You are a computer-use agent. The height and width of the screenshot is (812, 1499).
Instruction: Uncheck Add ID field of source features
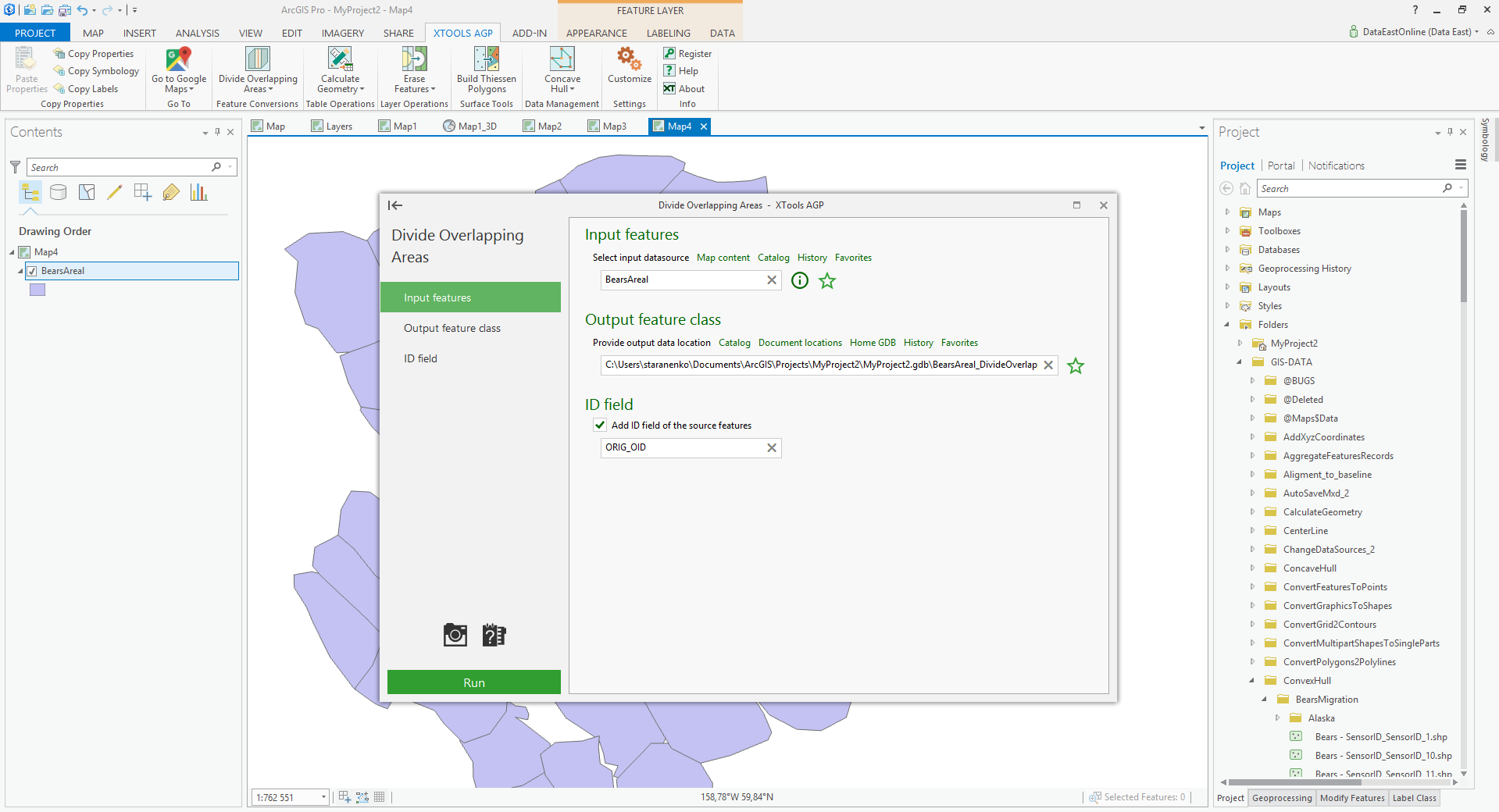(x=600, y=425)
